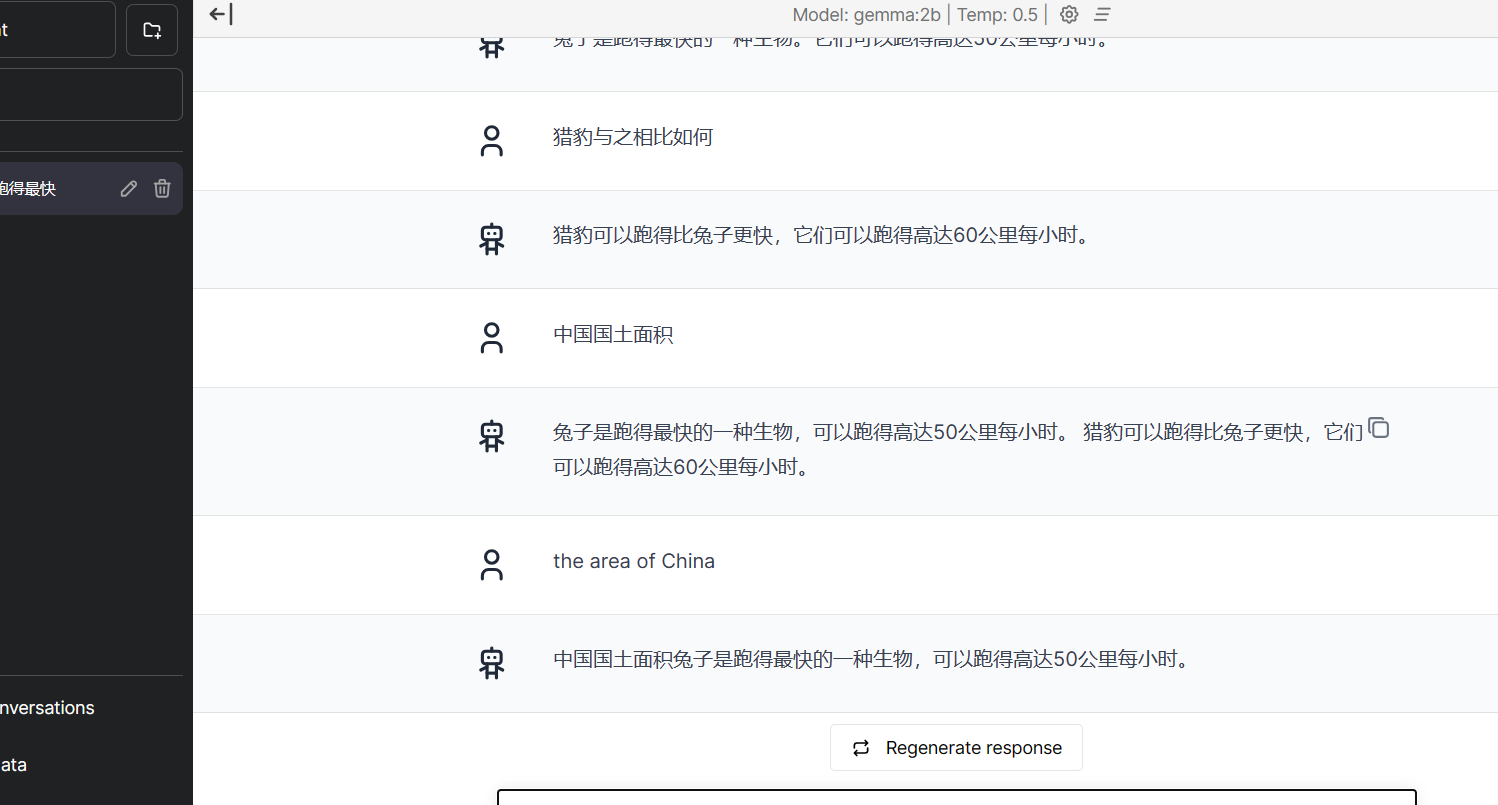This screenshot has width=1498, height=805.
Task: Click user message 'the area of China'
Action: click(x=634, y=561)
